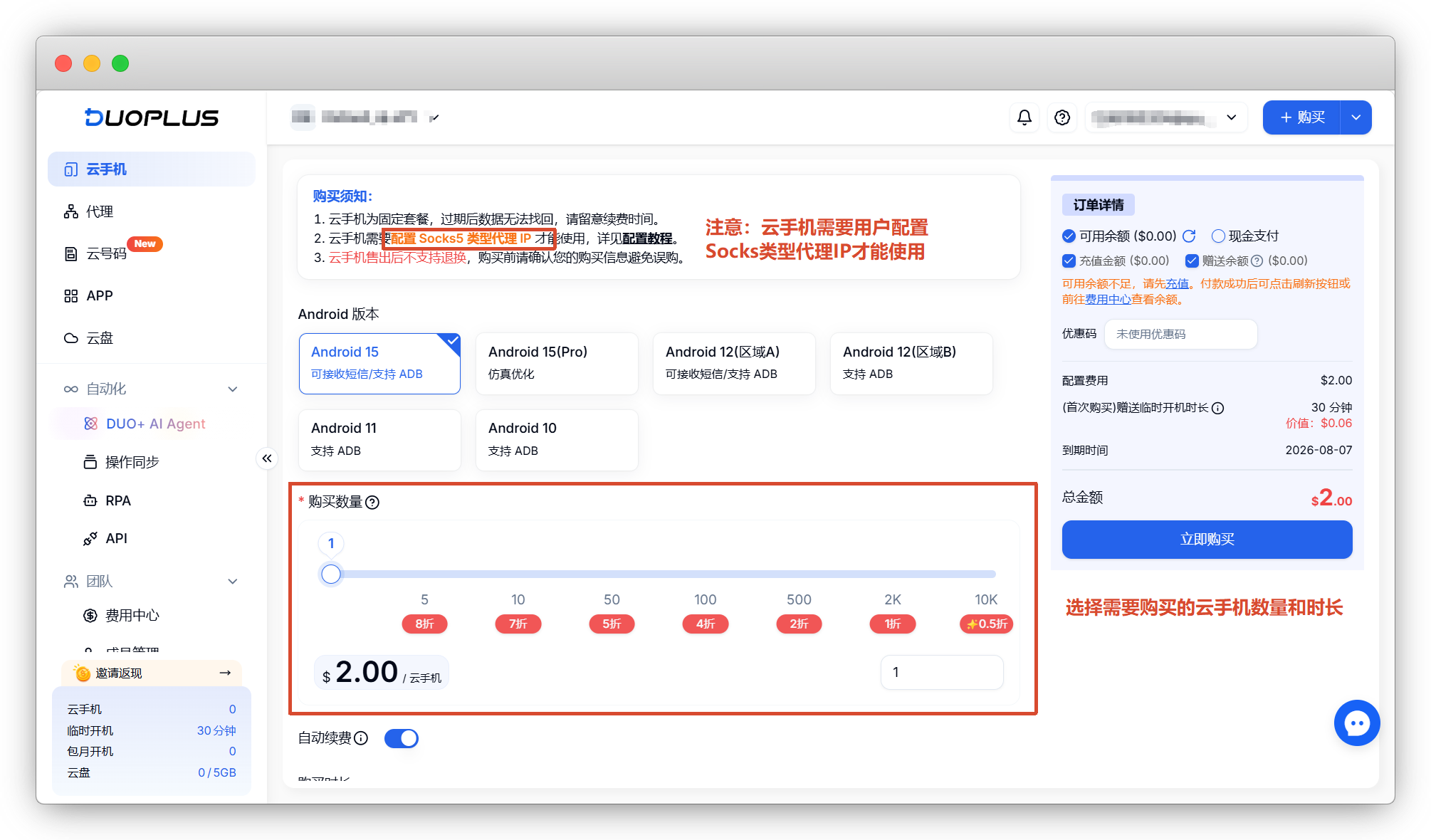Click the RPA robot icon
Image resolution: width=1431 pixels, height=840 pixels.
(90, 500)
